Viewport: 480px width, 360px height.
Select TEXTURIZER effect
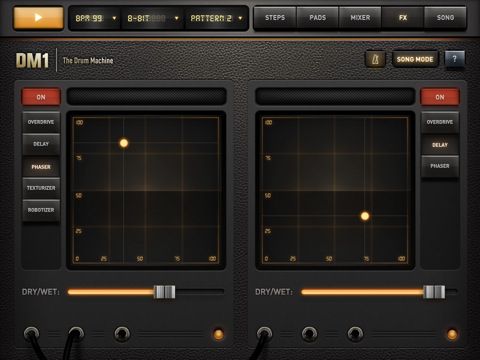coord(41,188)
